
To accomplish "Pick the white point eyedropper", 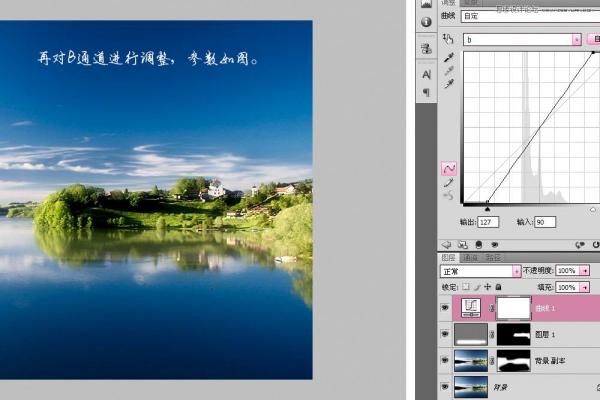I will point(448,83).
